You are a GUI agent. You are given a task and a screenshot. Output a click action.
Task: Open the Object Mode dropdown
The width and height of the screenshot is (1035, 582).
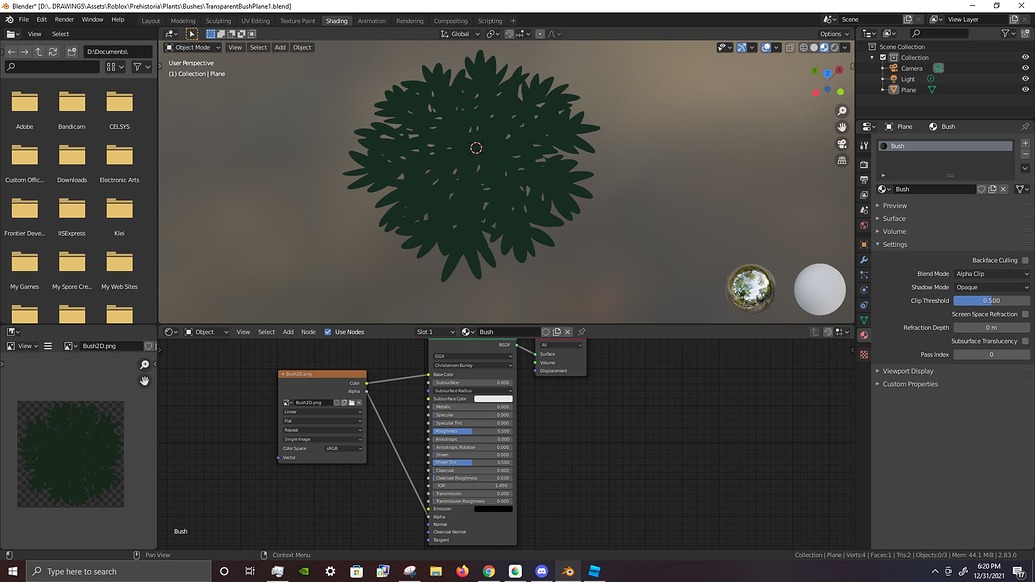pos(192,47)
